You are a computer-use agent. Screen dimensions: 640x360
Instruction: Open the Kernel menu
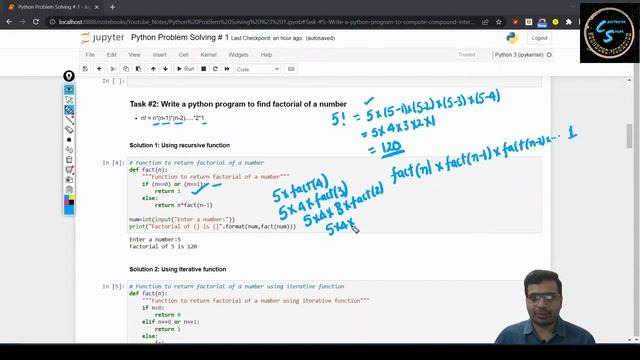[x=208, y=55]
